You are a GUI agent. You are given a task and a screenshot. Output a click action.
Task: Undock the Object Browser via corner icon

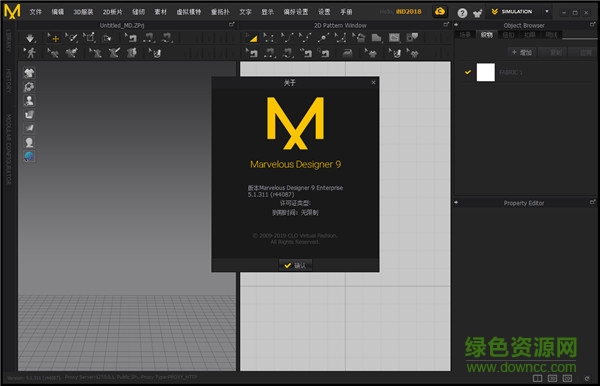click(x=593, y=24)
